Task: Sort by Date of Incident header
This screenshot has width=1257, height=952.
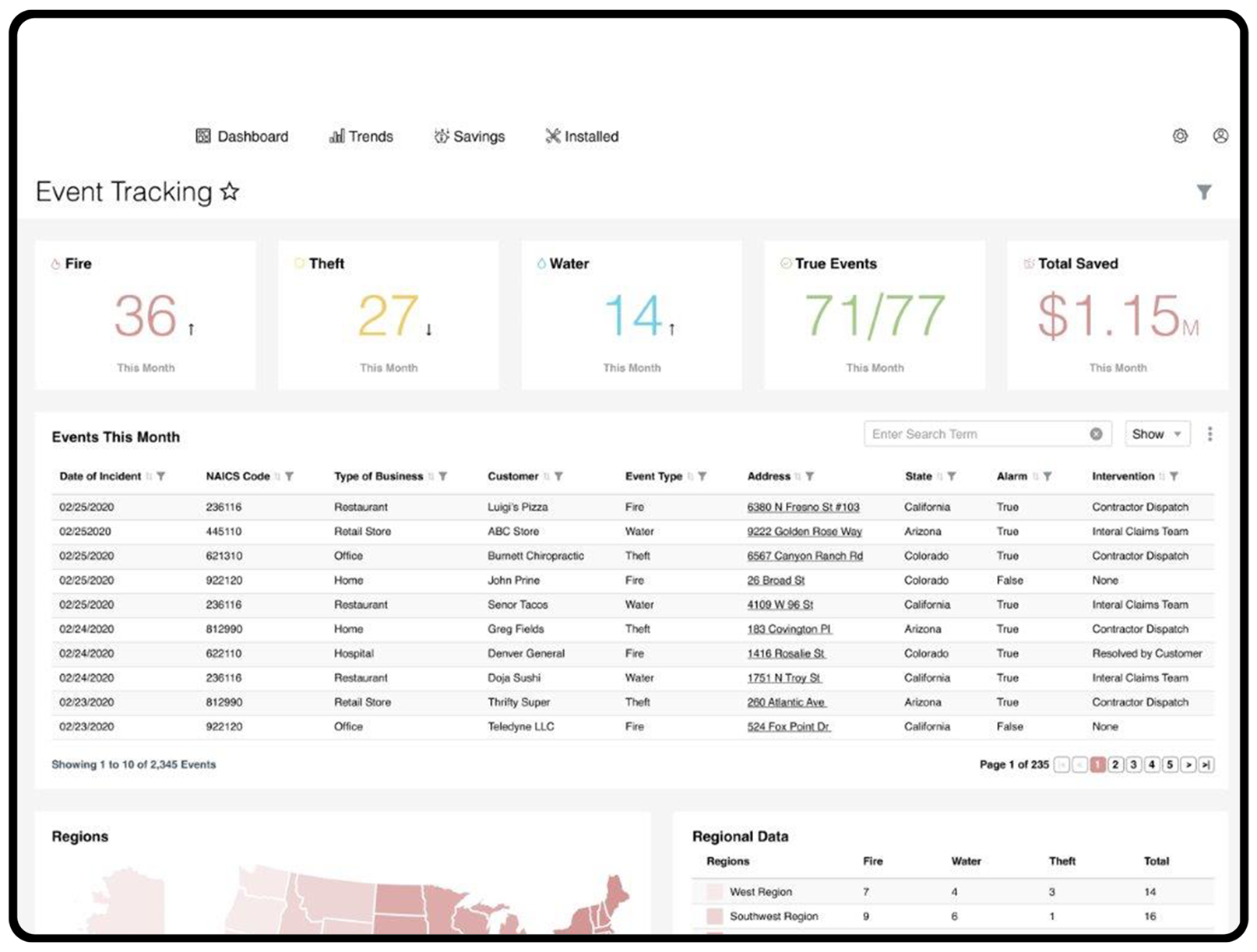Action: 100,476
